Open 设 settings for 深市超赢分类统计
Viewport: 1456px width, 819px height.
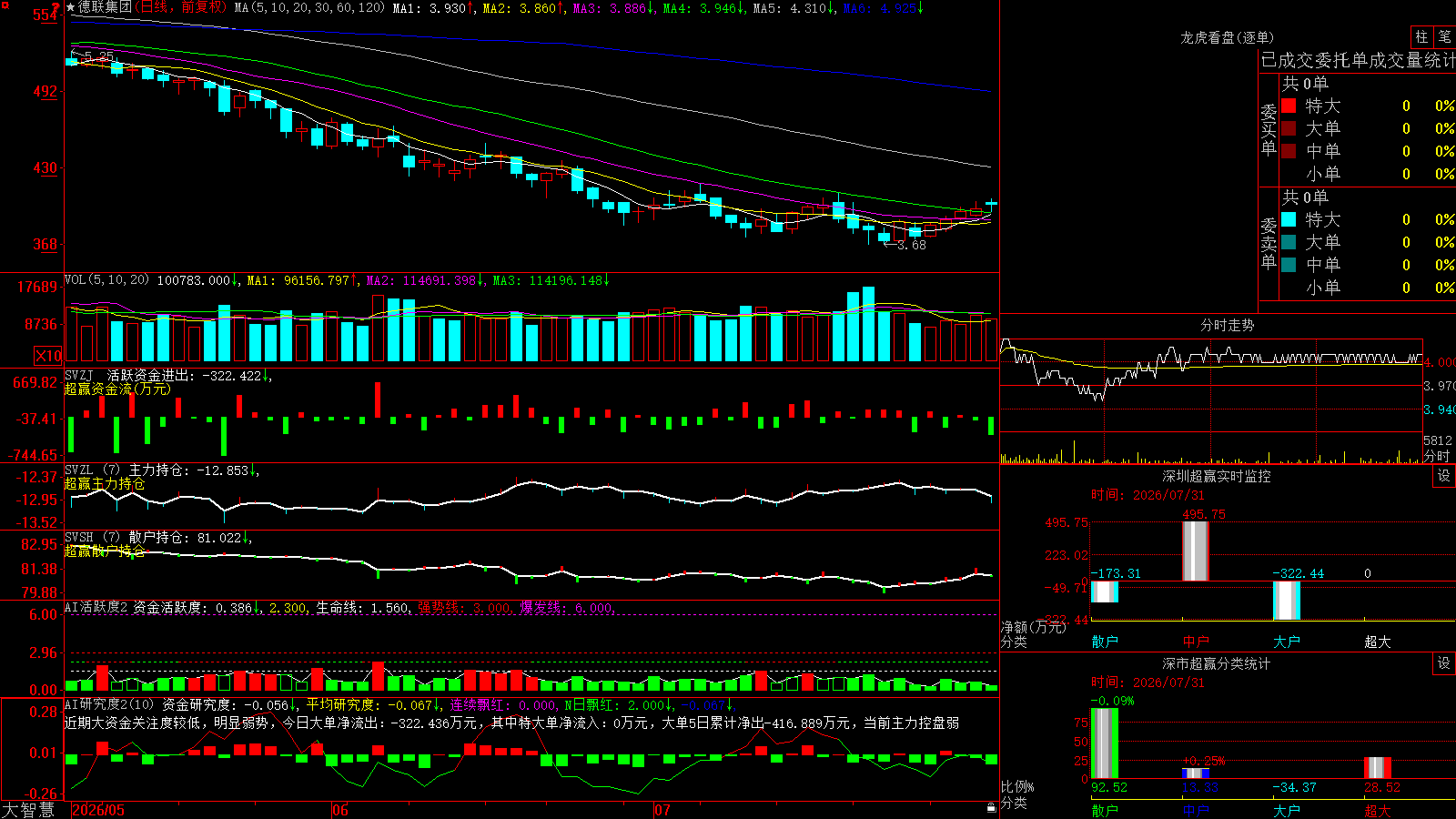1444,663
